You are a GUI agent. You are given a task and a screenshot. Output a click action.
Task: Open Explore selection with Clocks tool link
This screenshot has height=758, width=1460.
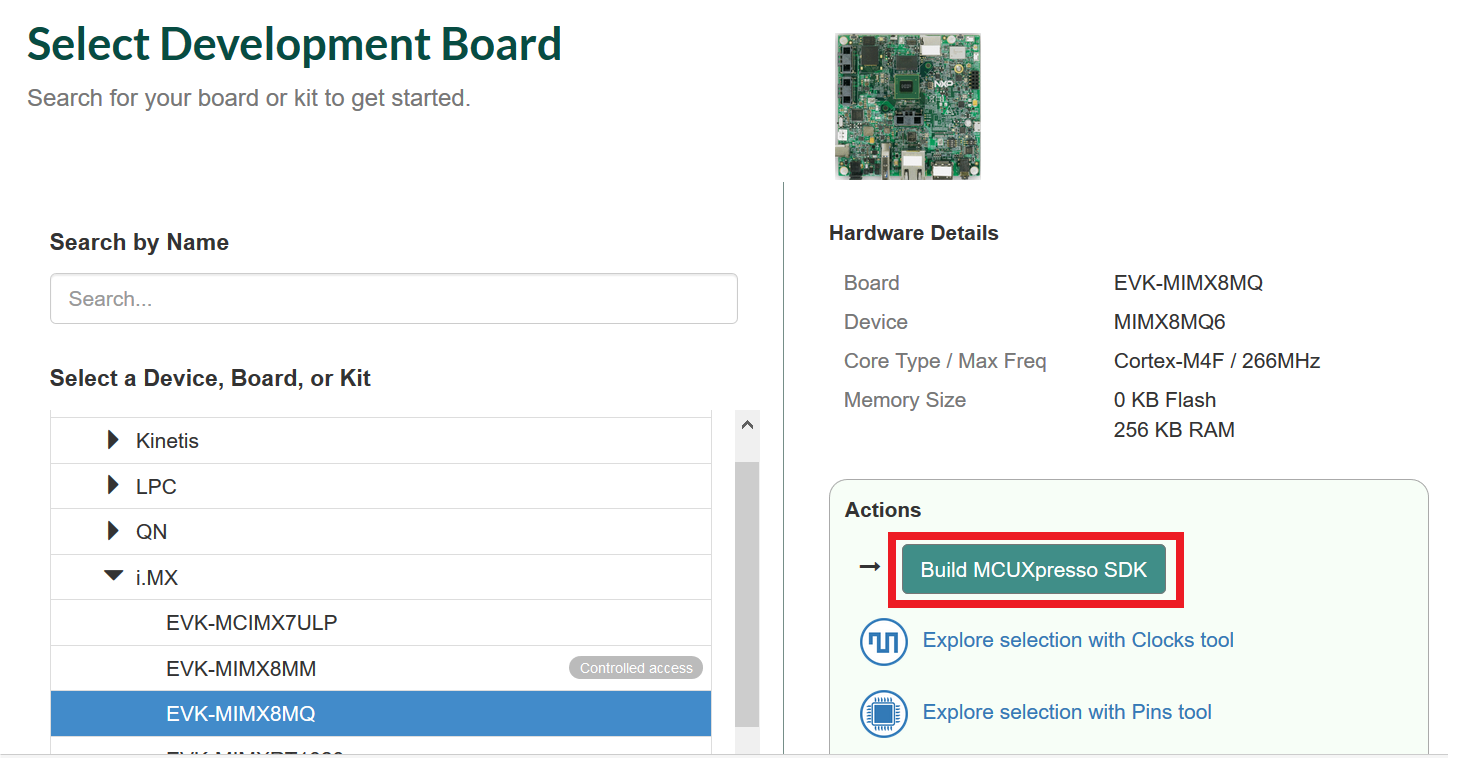click(1078, 640)
